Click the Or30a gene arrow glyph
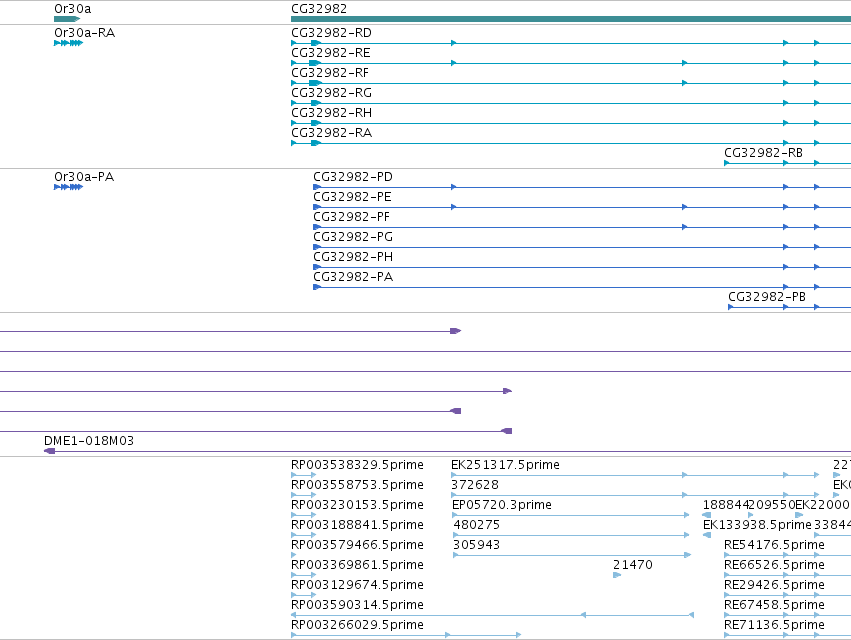Viewport: 851px width, 640px height. tap(67, 19)
